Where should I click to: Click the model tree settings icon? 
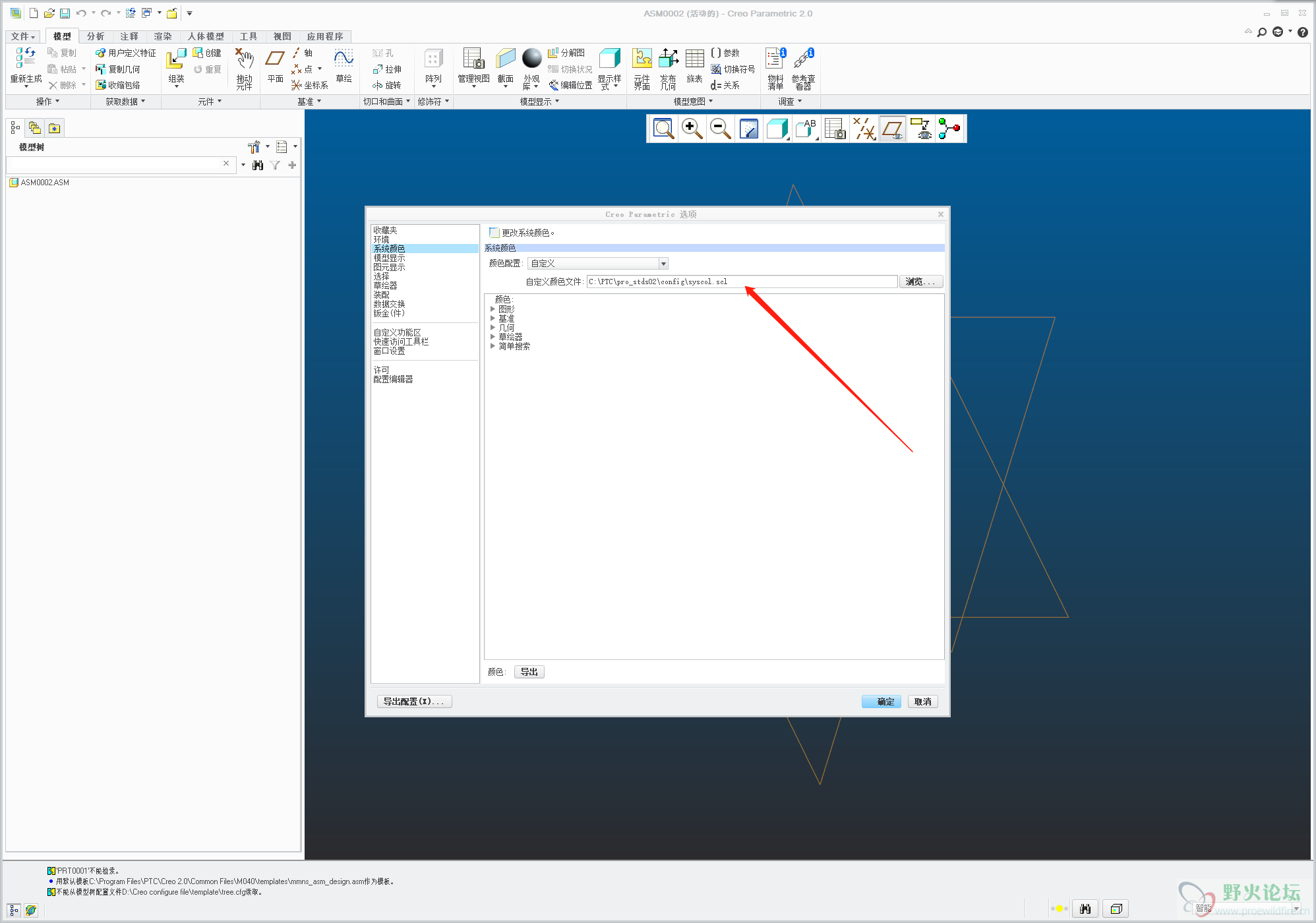[x=254, y=146]
